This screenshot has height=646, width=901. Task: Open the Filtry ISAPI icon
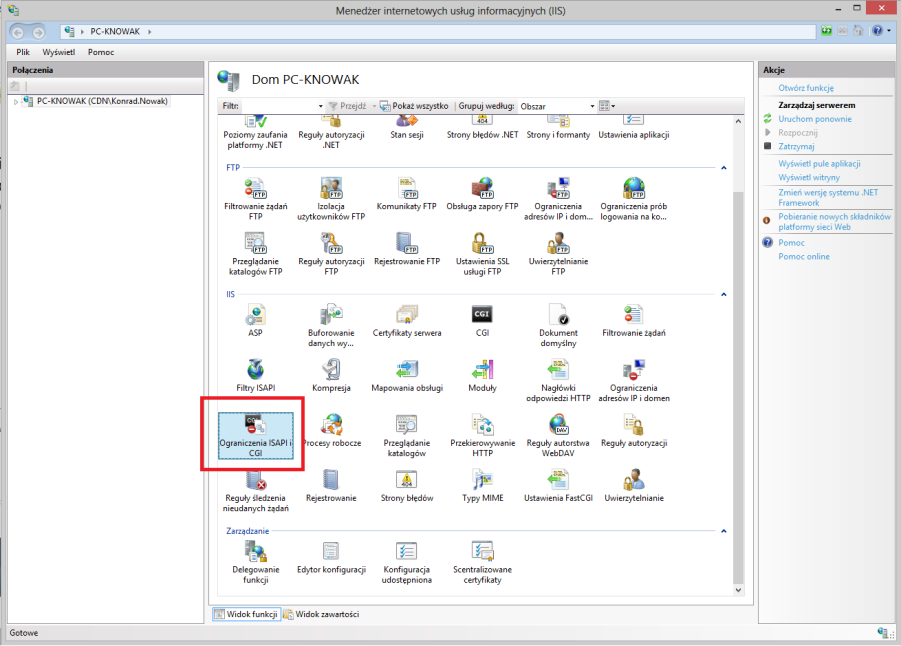point(255,376)
